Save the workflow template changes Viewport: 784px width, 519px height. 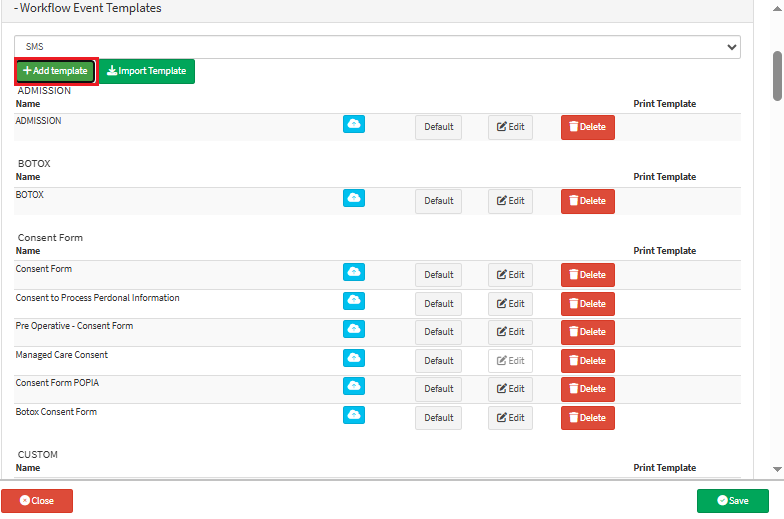(x=732, y=501)
